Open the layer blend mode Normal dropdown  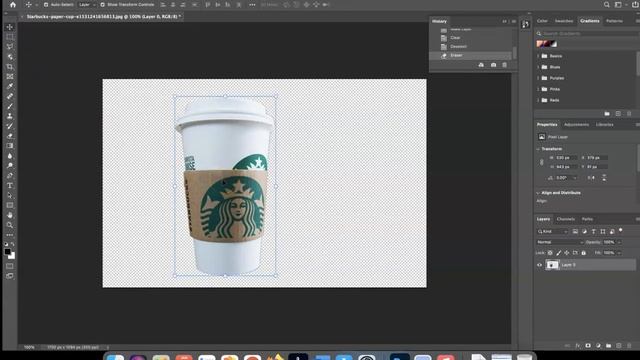560,242
